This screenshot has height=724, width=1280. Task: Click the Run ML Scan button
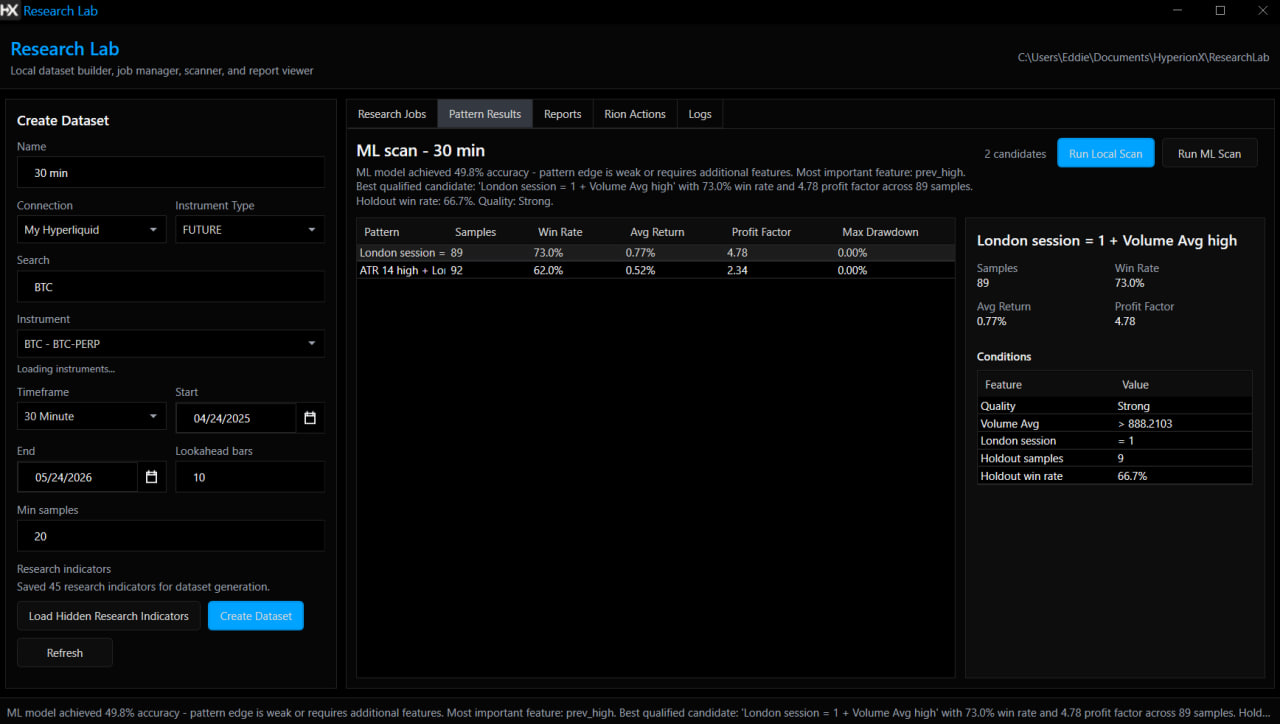pyautogui.click(x=1209, y=154)
